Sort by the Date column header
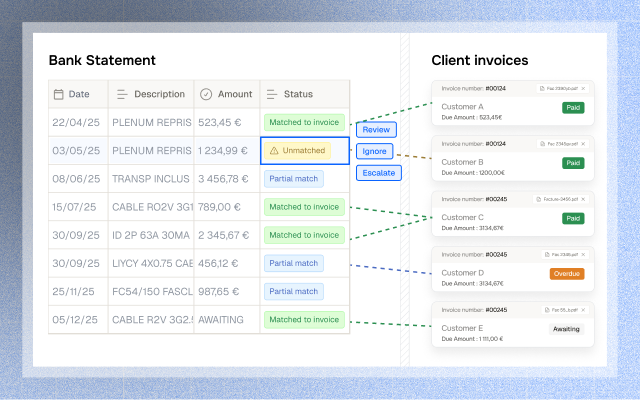The width and height of the screenshot is (640, 400). (78, 94)
